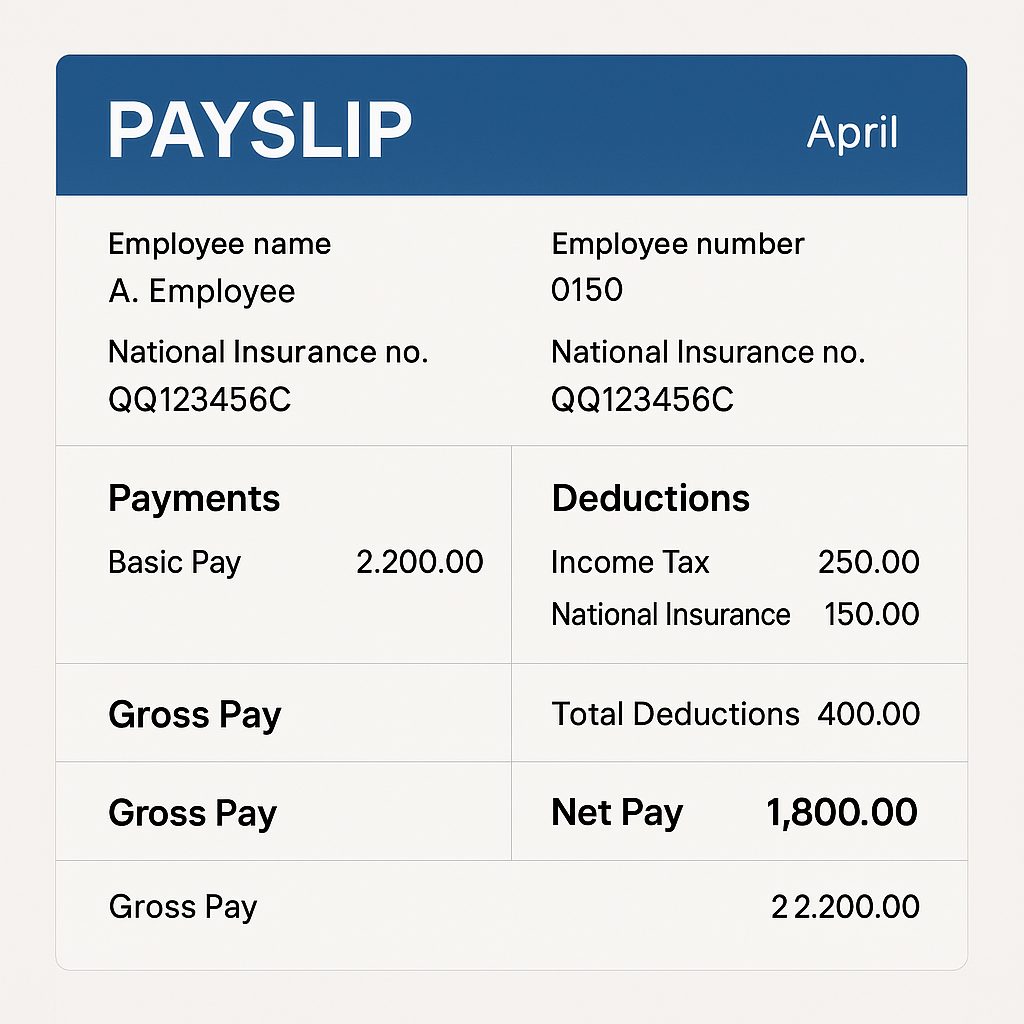Screen dimensions: 1024x1024
Task: Select the A. Employee name value
Action: 201,292
